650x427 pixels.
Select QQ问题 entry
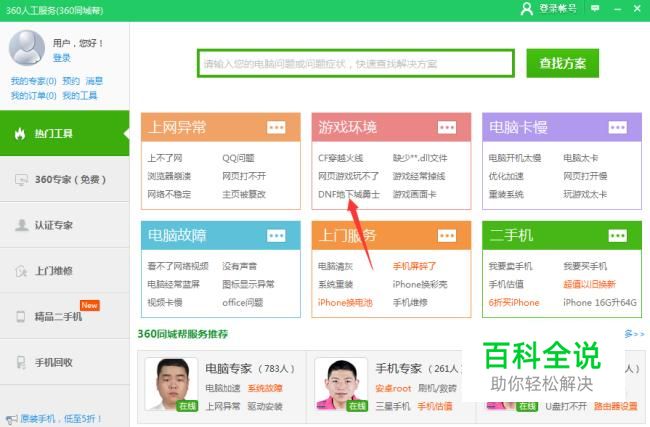tap(238, 158)
